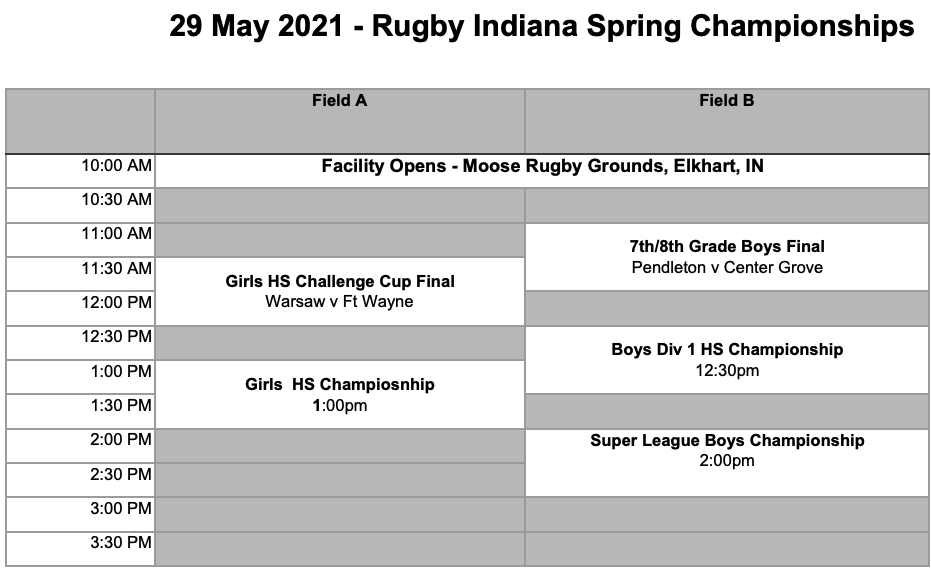Click the 11:00 AM time label
This screenshot has width=931, height=568.
tap(116, 234)
